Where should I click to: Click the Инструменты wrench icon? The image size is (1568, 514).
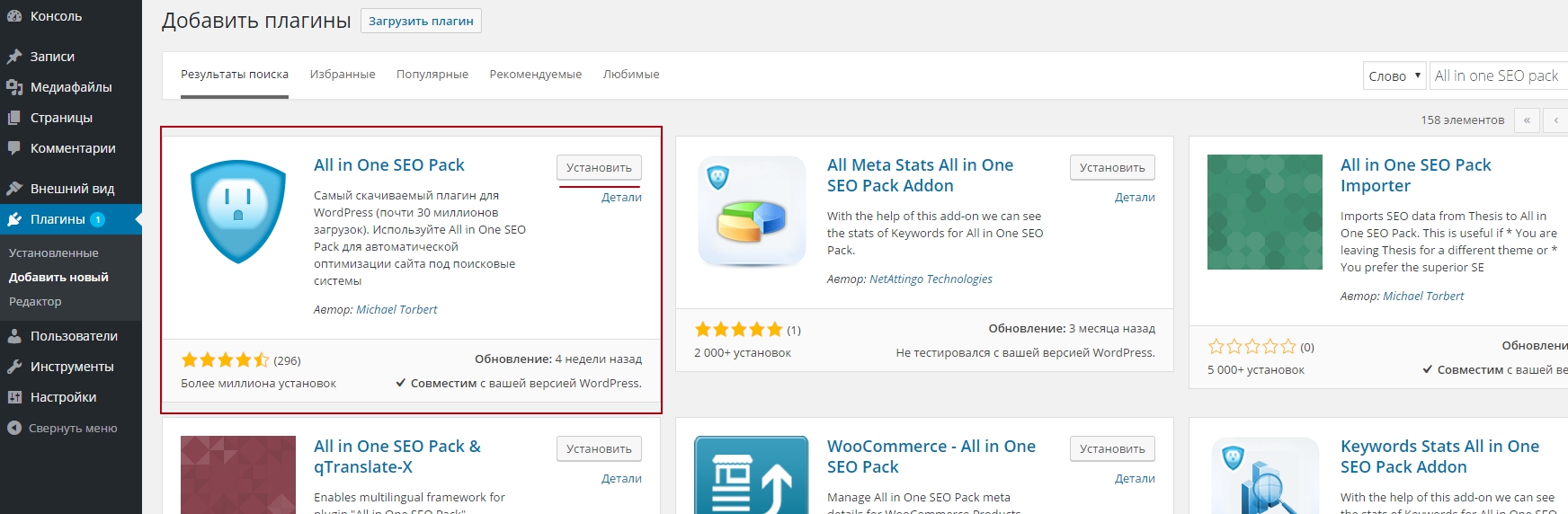point(14,367)
